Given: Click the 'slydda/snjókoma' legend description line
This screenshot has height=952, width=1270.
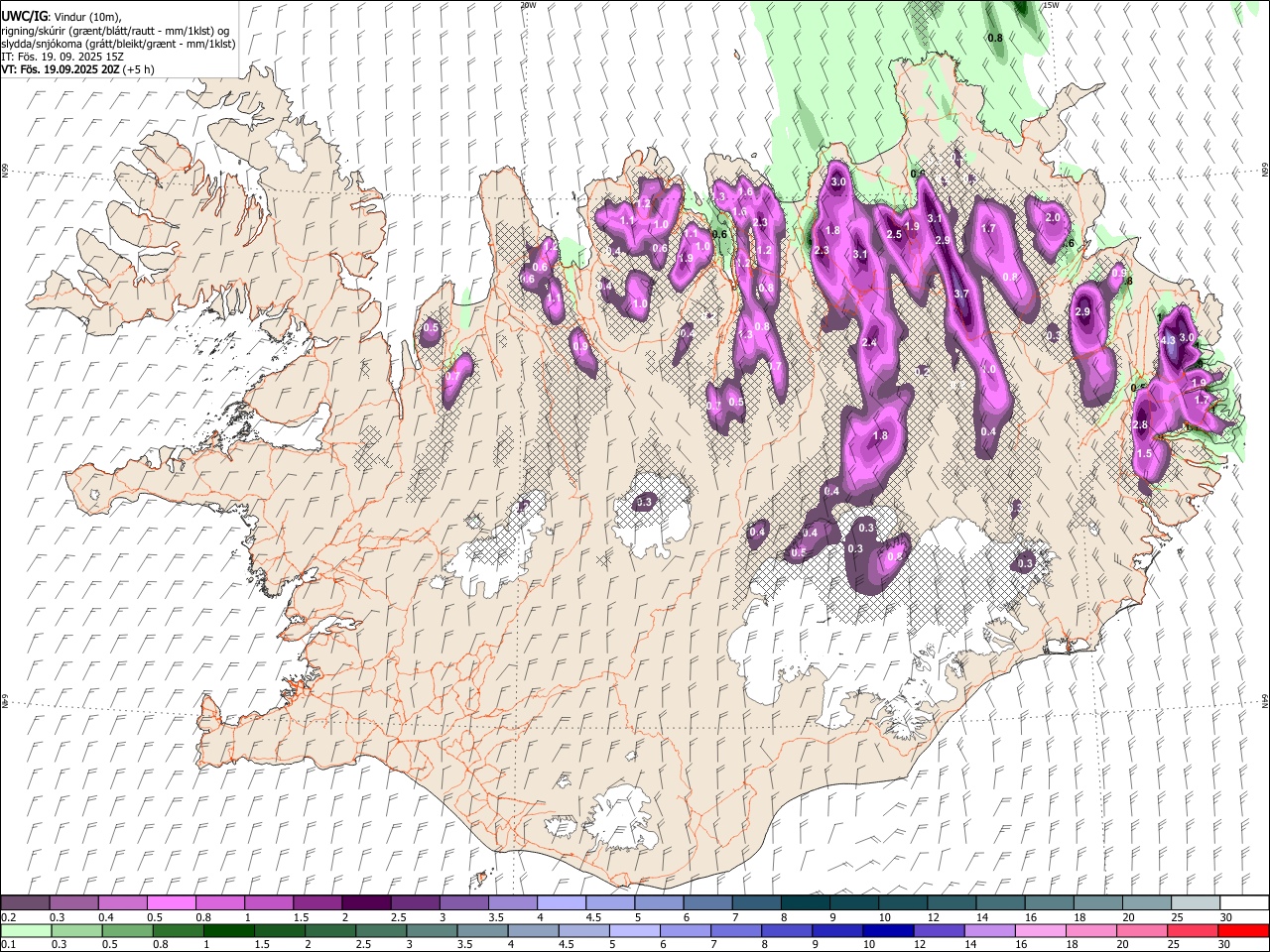Looking at the screenshot, I should click(x=118, y=44).
